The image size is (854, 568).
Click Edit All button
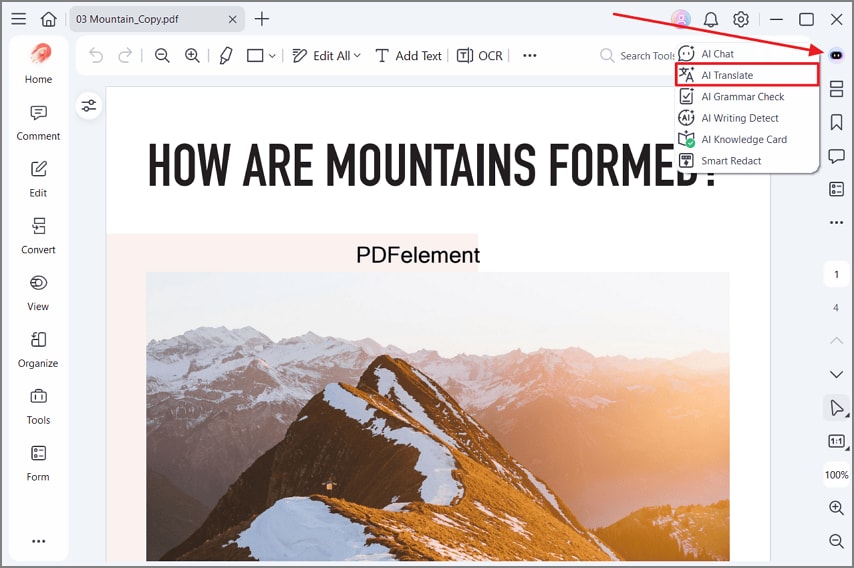click(321, 56)
